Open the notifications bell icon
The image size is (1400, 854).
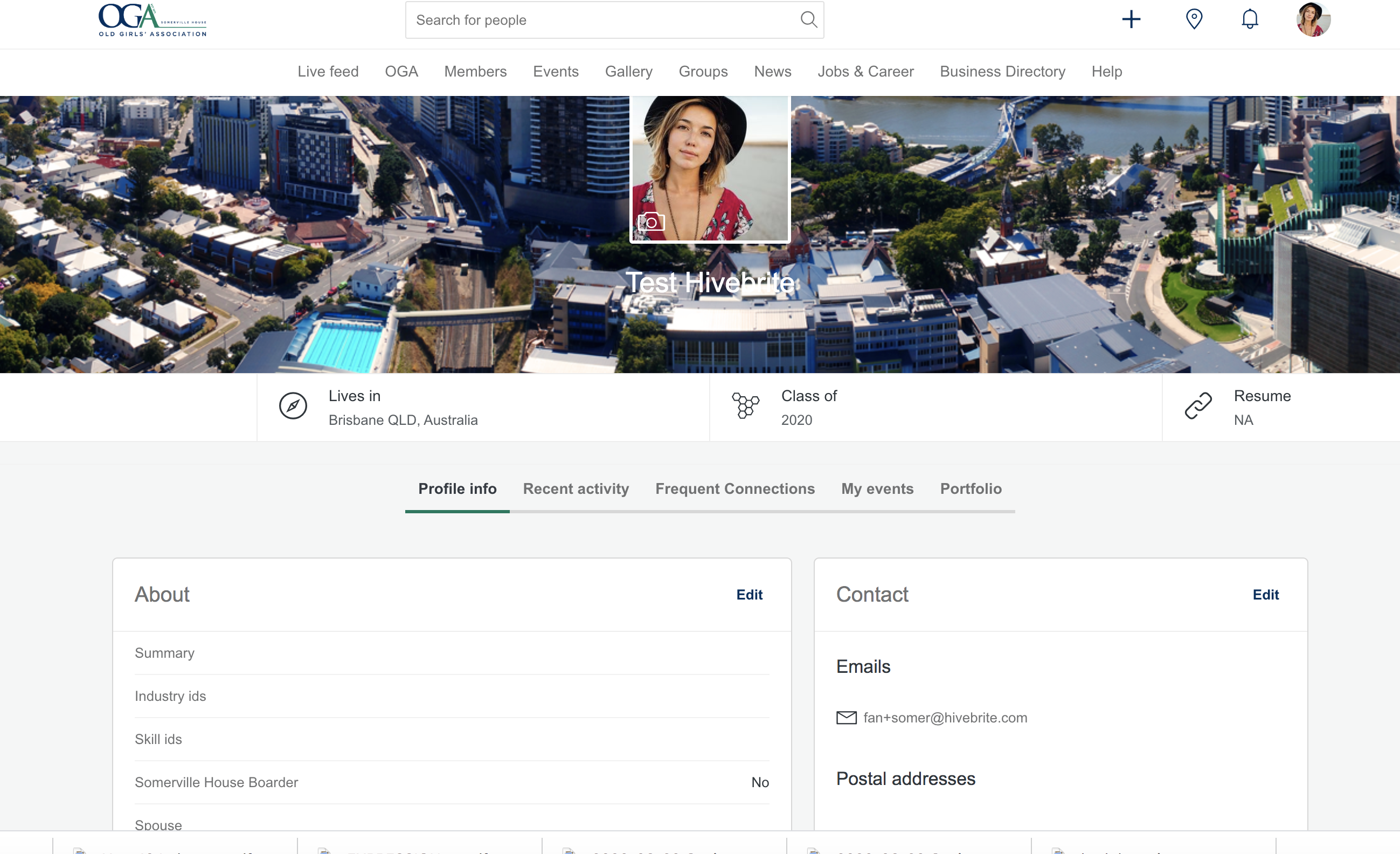[x=1250, y=19]
